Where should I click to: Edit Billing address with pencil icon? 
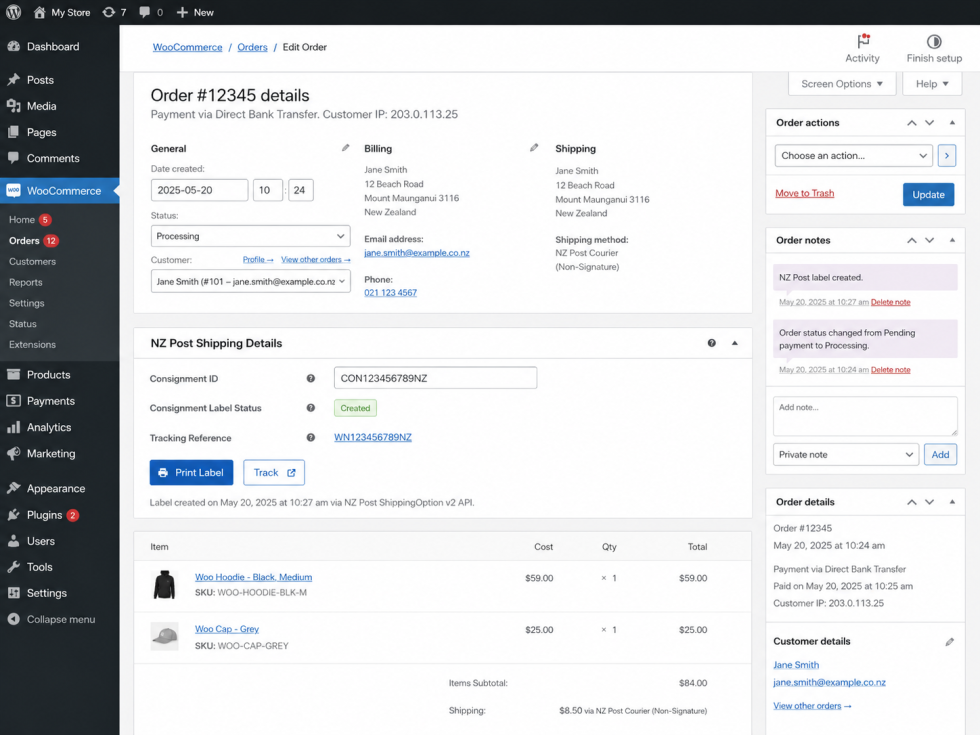(x=533, y=148)
